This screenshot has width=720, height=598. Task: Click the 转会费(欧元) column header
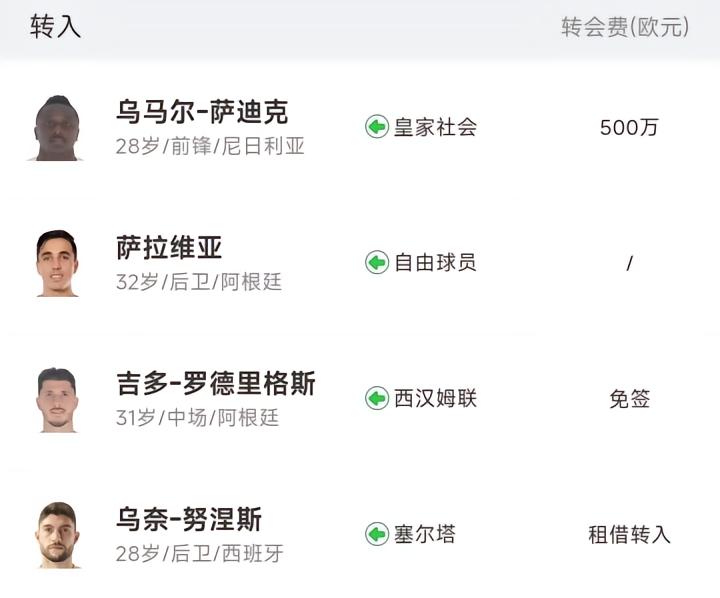(x=625, y=27)
